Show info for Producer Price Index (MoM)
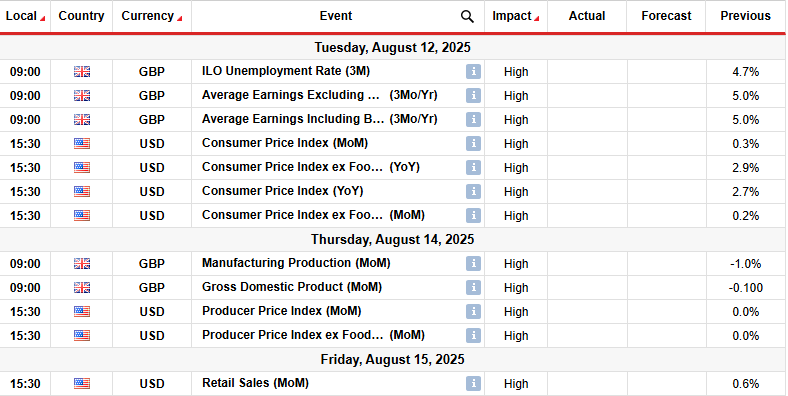This screenshot has height=396, width=788. [473, 312]
